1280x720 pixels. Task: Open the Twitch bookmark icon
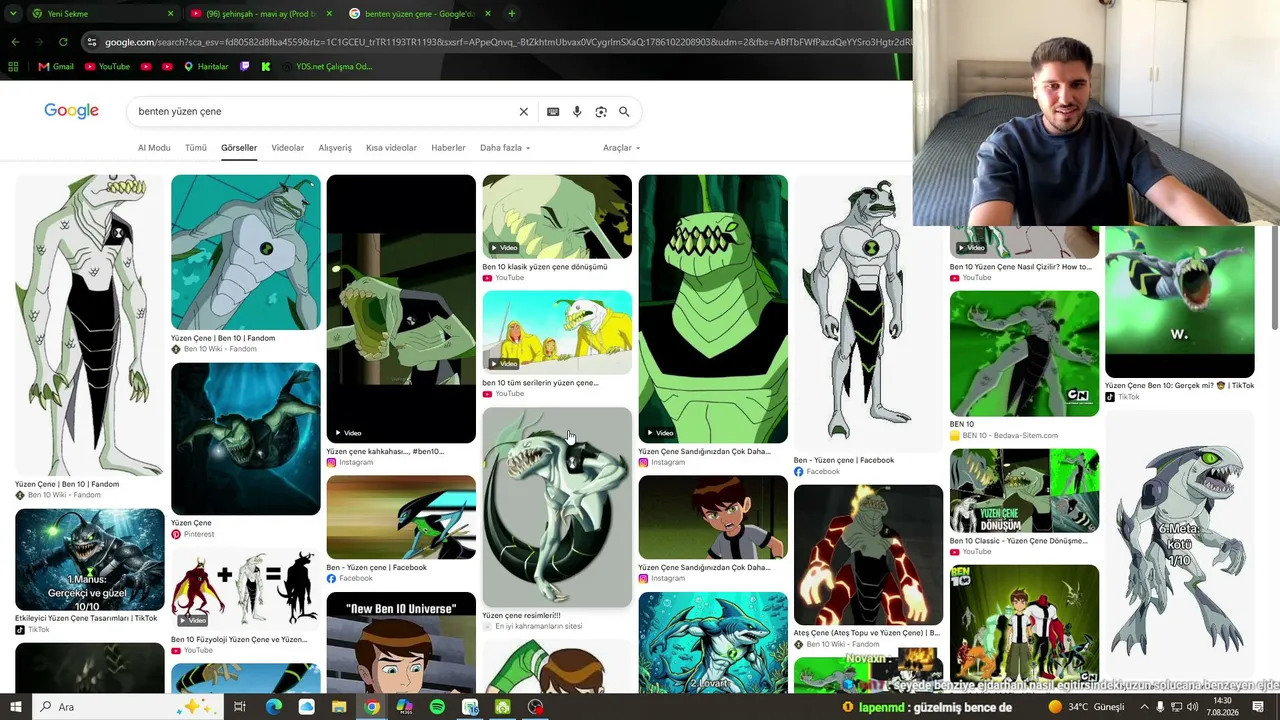[245, 67]
